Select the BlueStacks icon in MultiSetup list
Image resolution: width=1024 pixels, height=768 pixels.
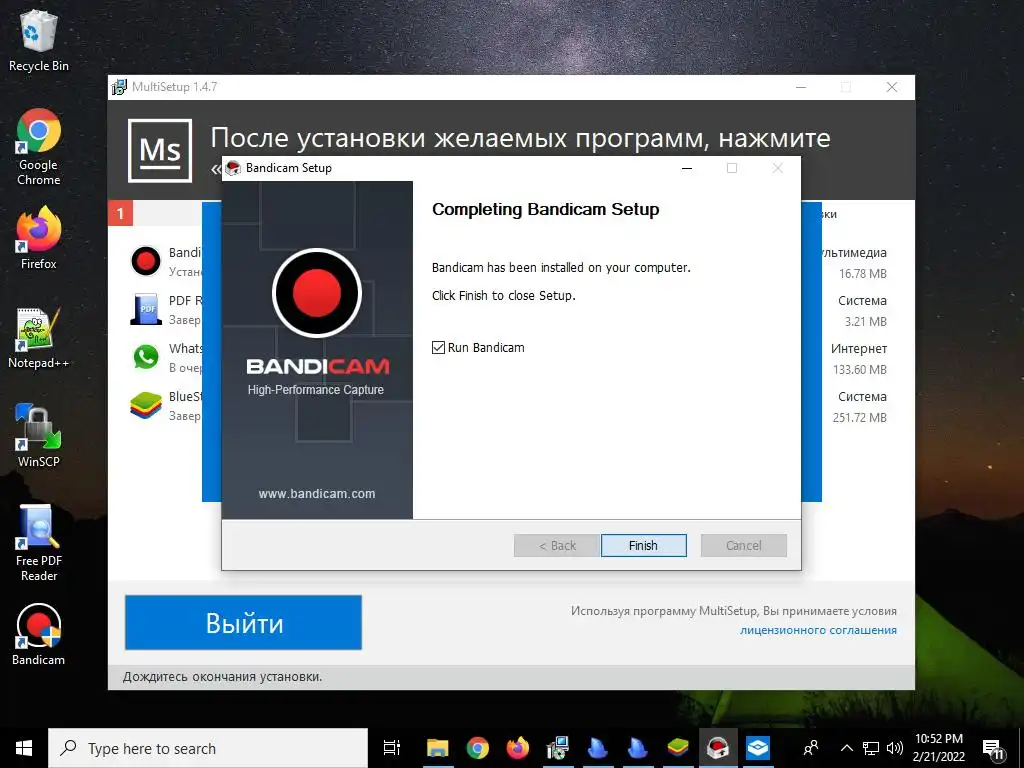tap(146, 405)
